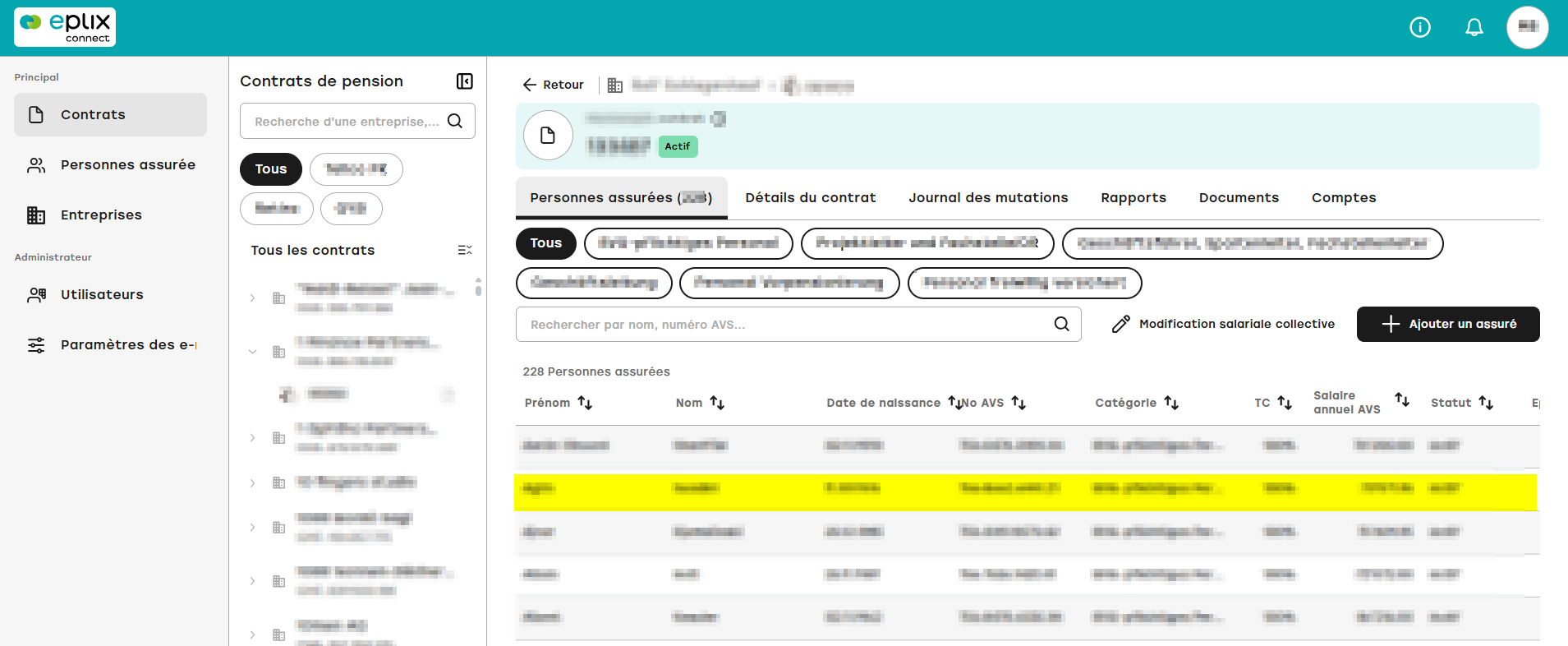
Task: Focus the Rechercher par nom, numéro AVS field
Action: click(x=798, y=325)
